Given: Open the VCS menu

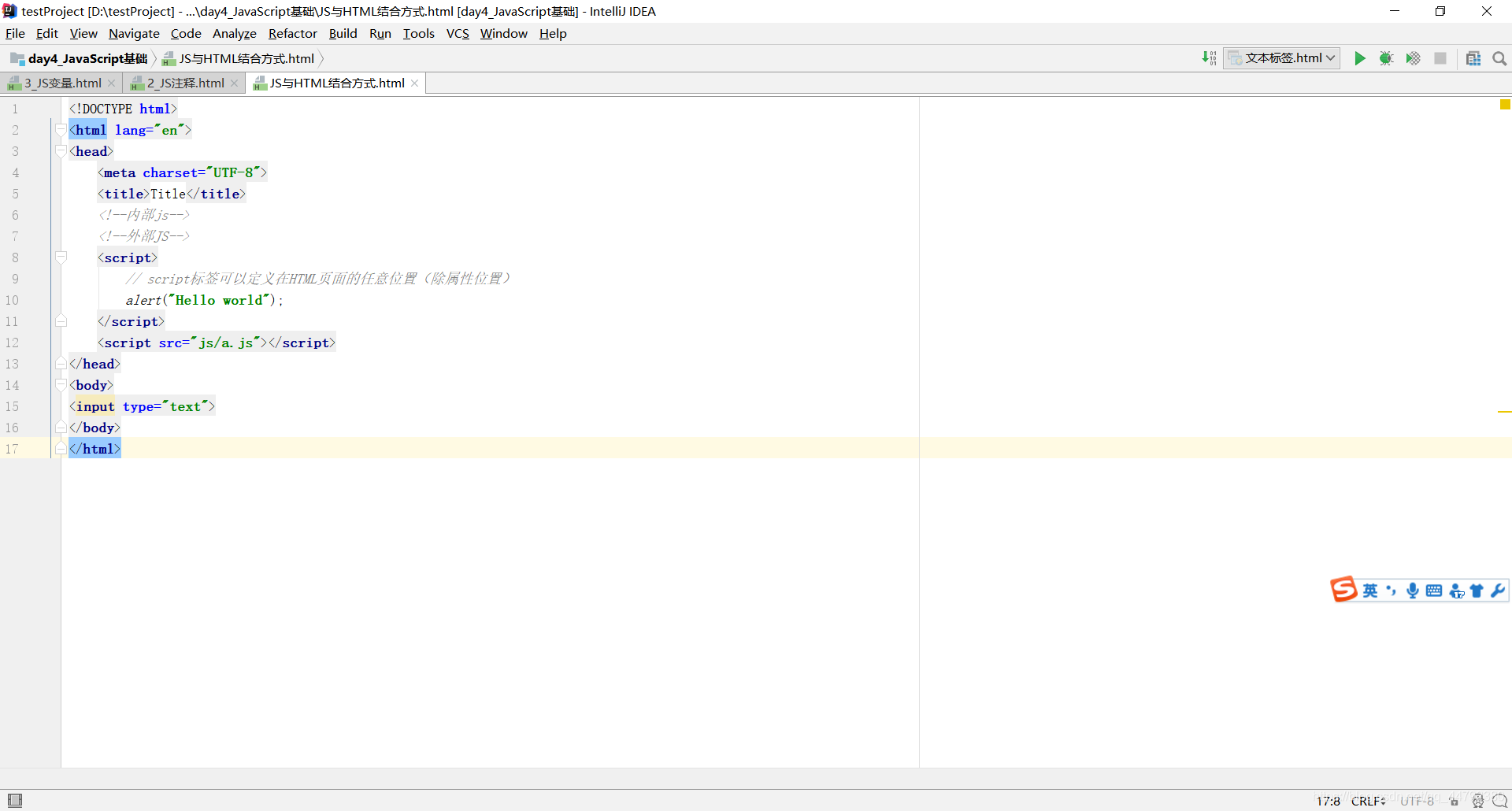Looking at the screenshot, I should pos(458,33).
